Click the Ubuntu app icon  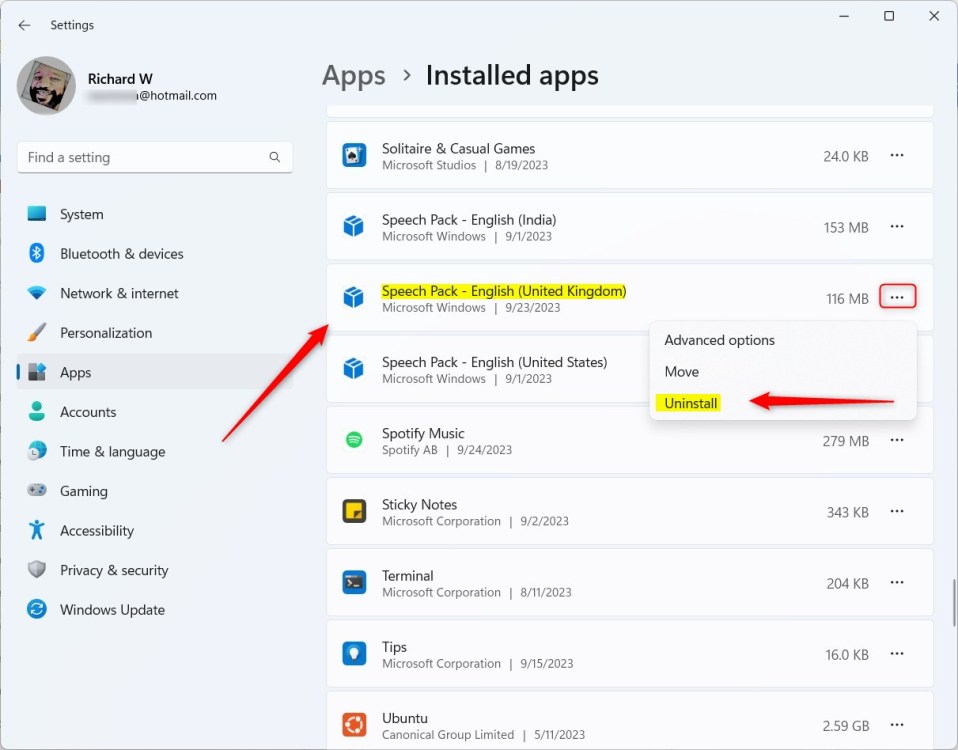[354, 725]
